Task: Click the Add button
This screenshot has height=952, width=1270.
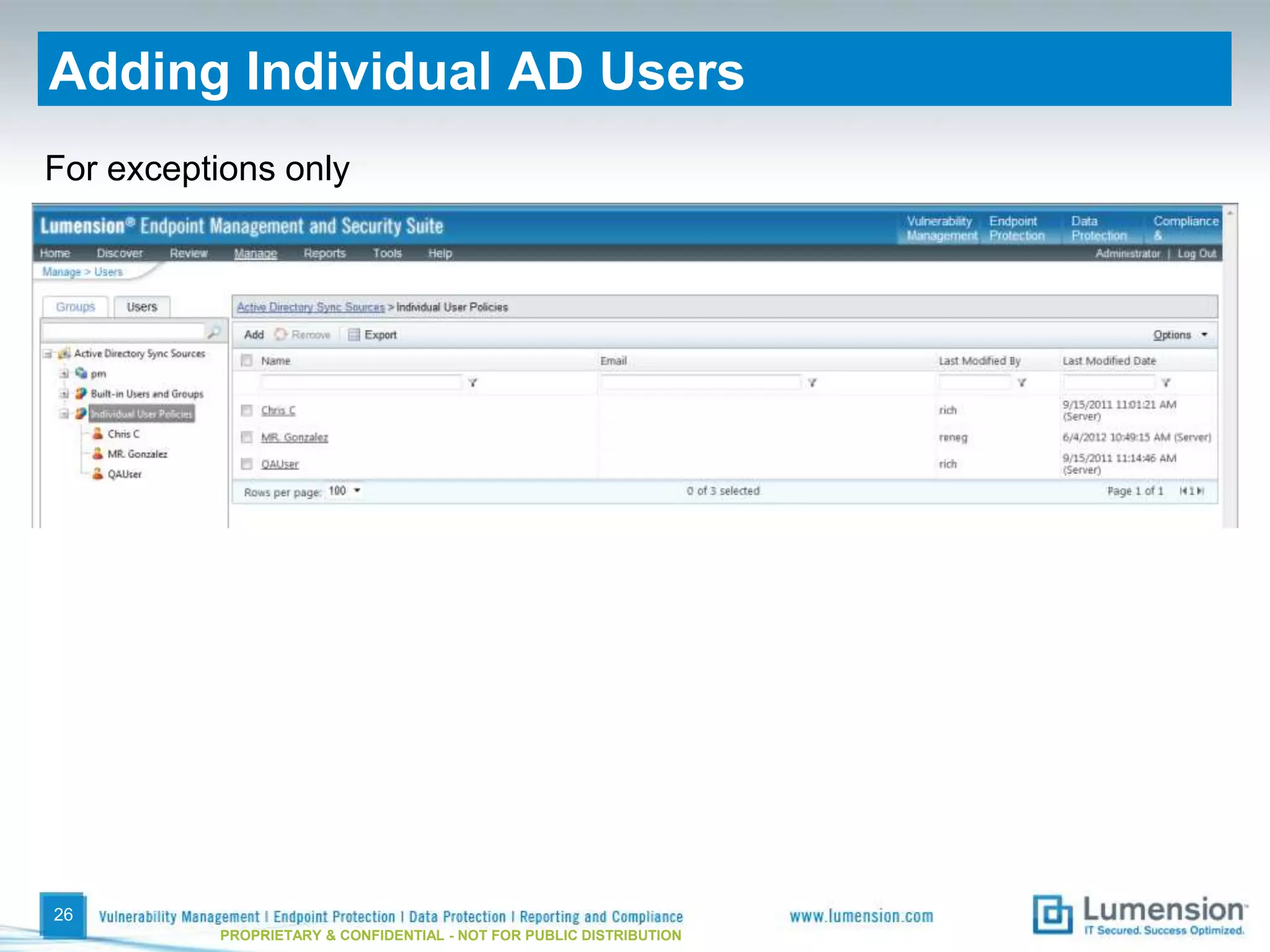Action: click(x=254, y=335)
